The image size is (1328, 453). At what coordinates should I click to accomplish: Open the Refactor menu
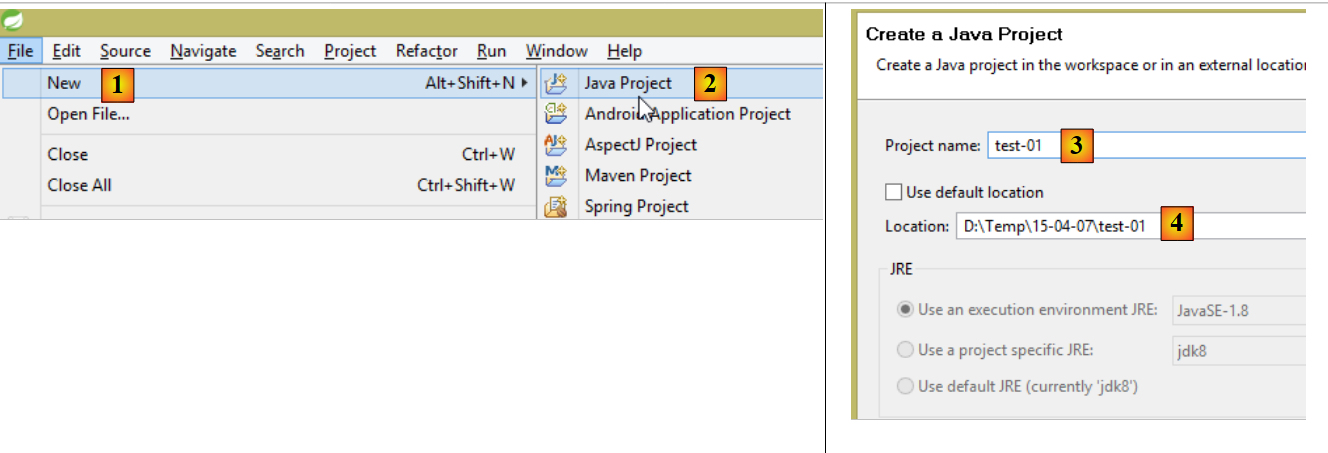coord(426,51)
